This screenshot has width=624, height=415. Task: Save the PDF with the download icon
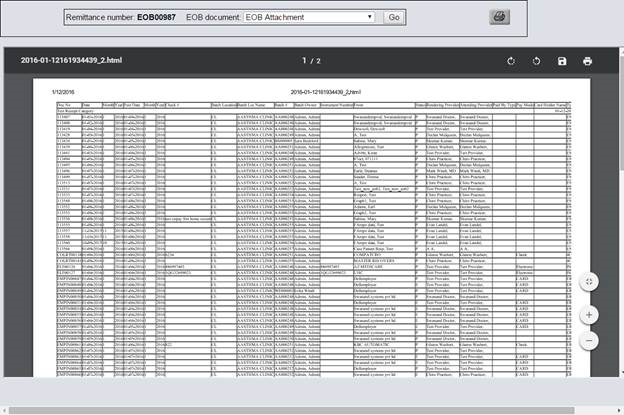point(562,61)
